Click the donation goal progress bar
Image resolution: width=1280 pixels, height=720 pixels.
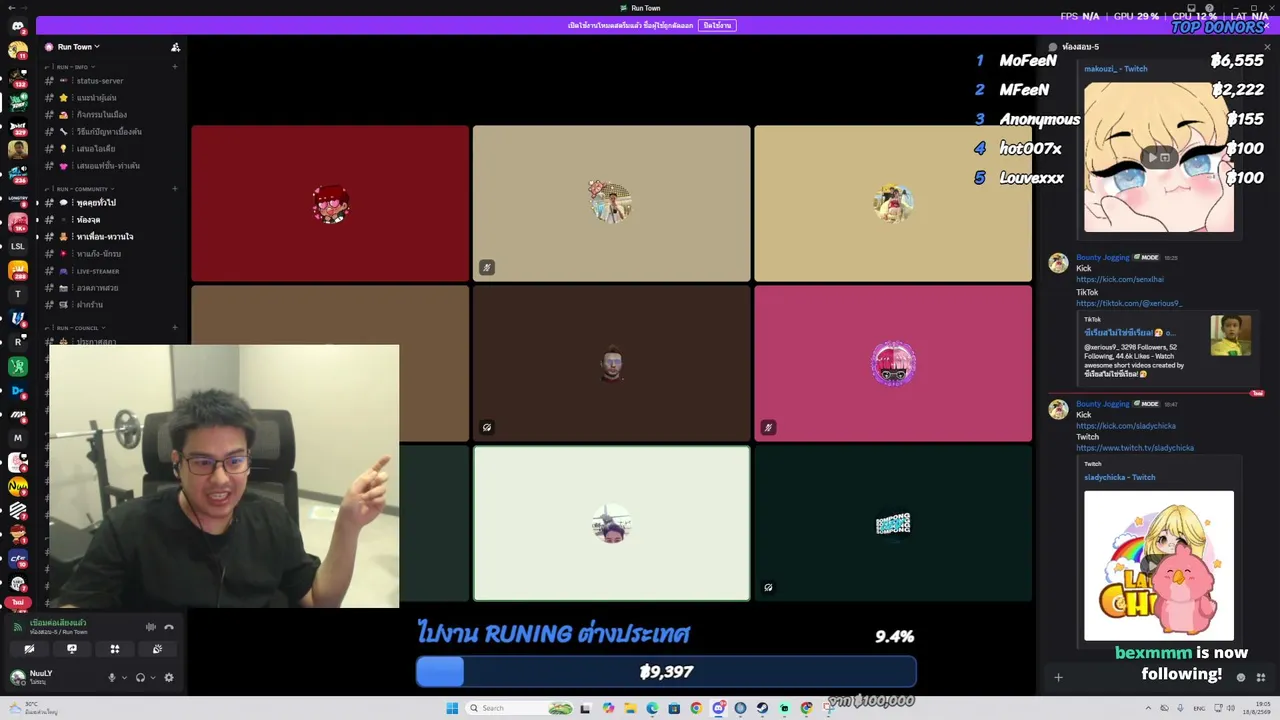[666, 672]
